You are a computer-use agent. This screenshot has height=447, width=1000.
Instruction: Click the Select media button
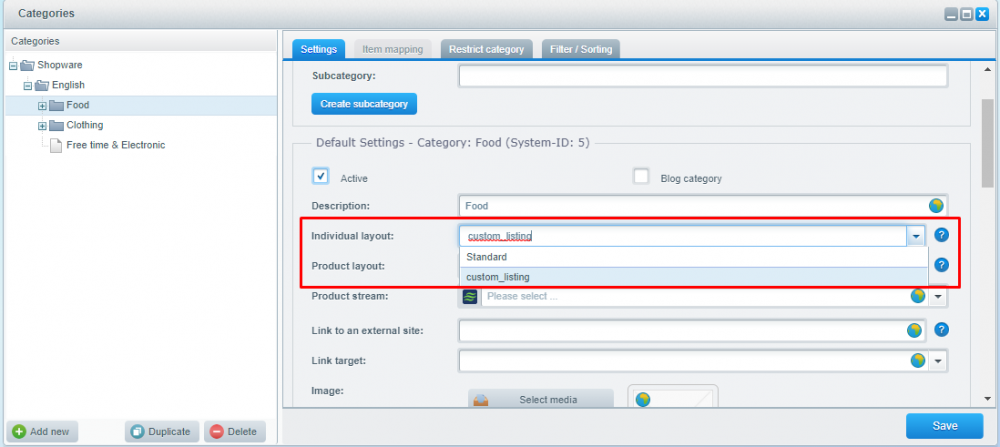coord(541,400)
